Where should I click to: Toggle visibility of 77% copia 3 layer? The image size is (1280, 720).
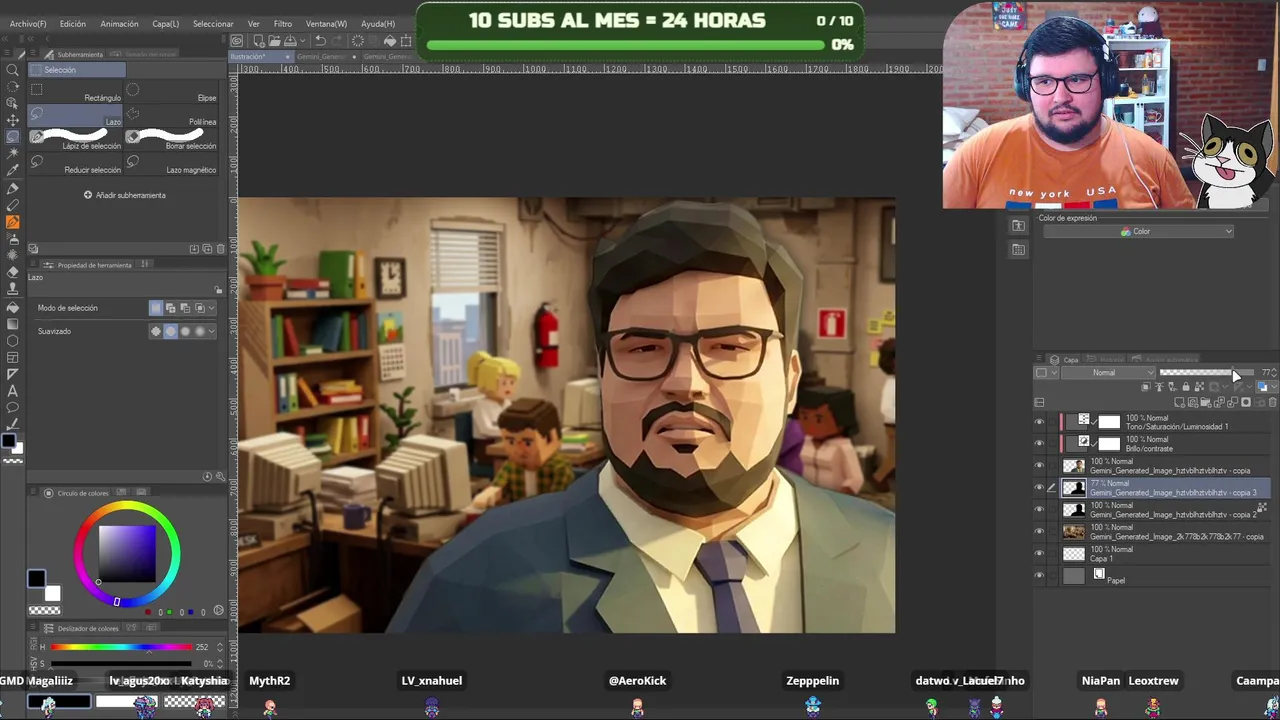(1039, 488)
